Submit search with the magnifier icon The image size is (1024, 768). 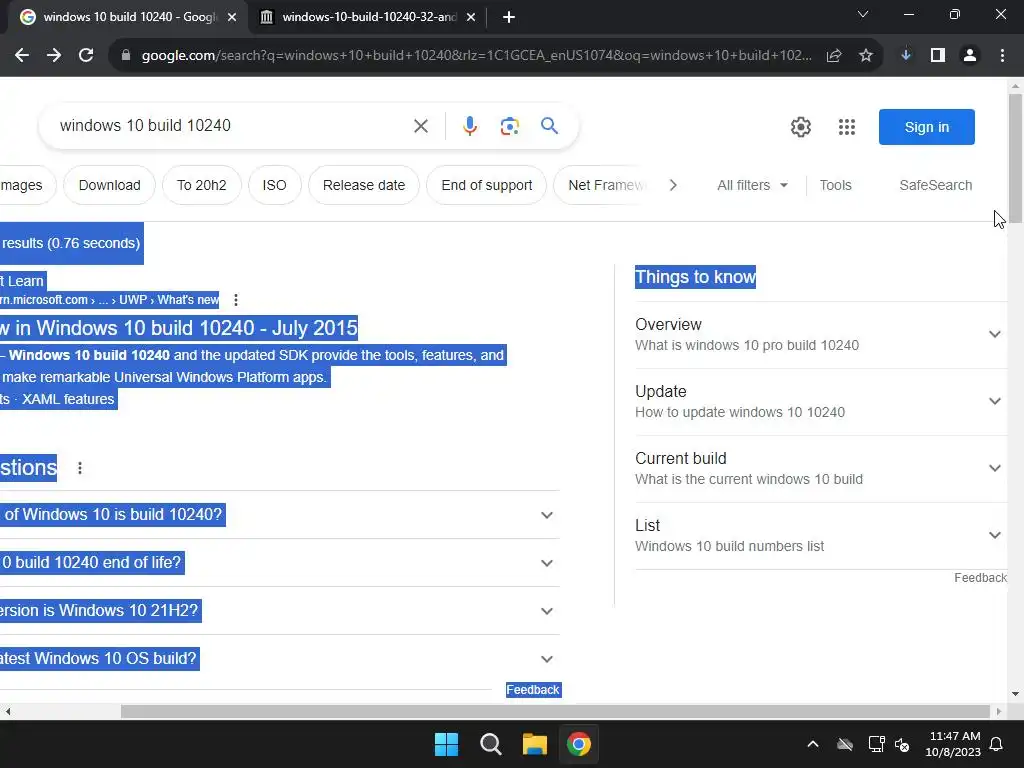[x=549, y=125]
